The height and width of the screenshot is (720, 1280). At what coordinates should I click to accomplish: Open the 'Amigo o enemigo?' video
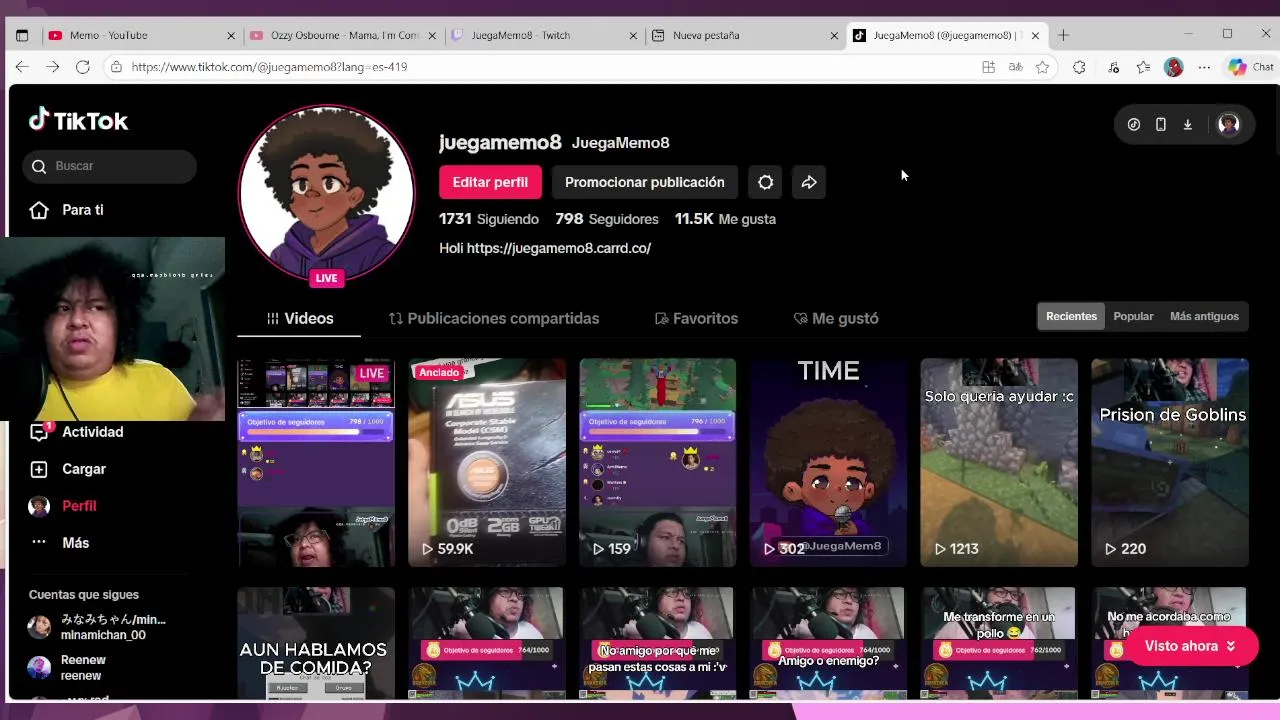click(x=828, y=643)
